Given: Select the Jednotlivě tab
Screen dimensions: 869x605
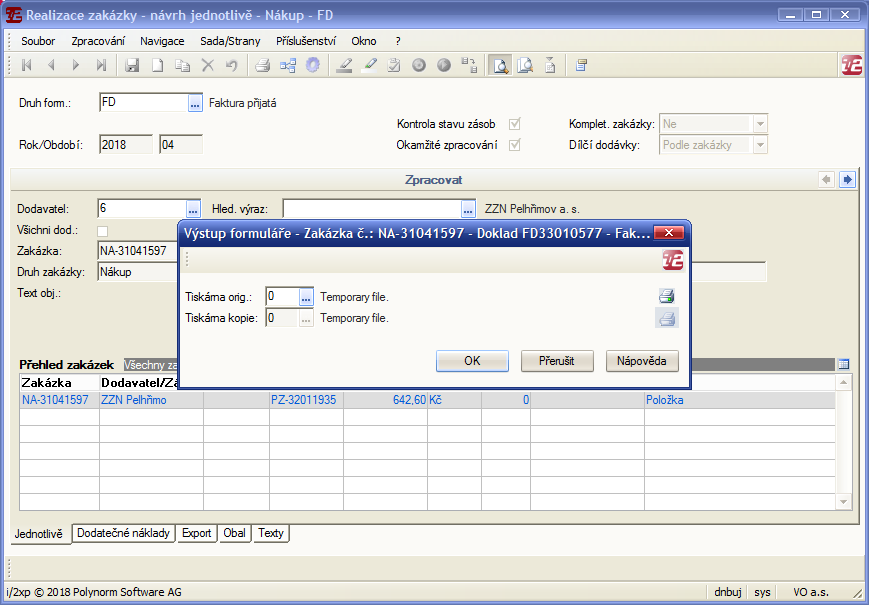Looking at the screenshot, I should coord(39,534).
